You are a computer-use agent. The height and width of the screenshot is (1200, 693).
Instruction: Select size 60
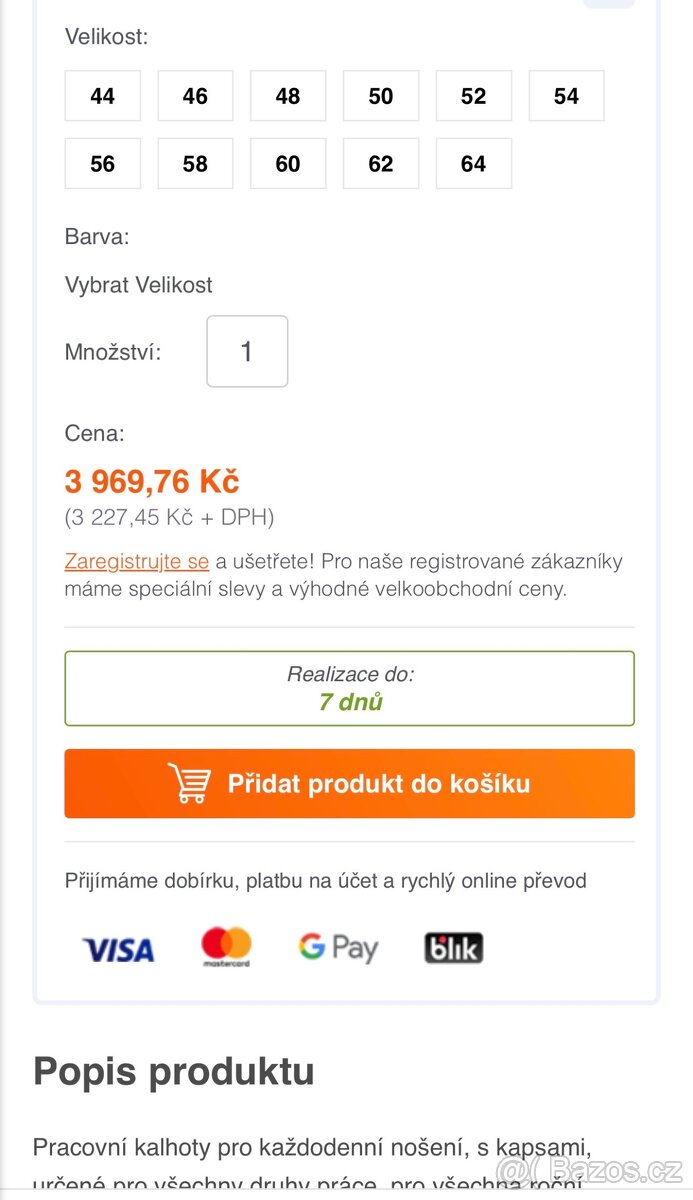(x=288, y=164)
